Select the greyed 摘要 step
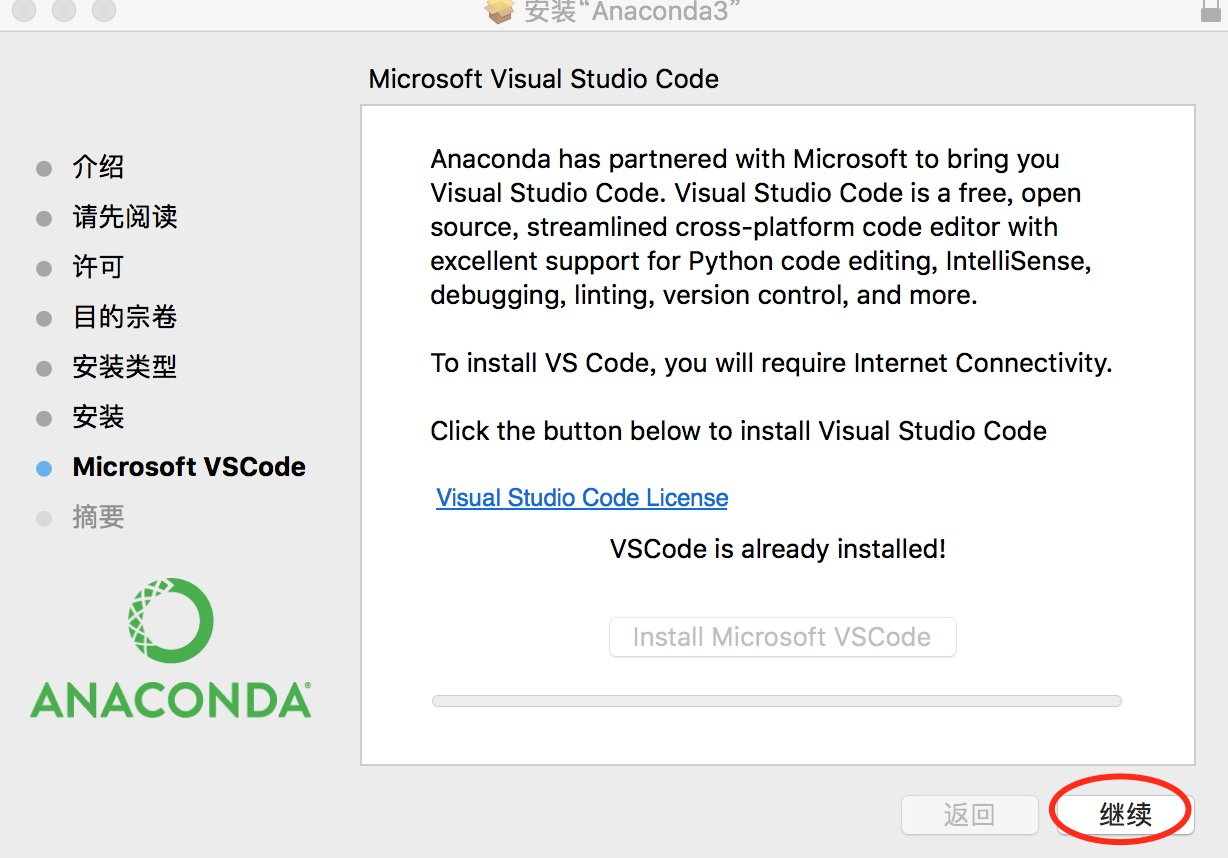Image resolution: width=1228 pixels, height=858 pixels. point(98,517)
